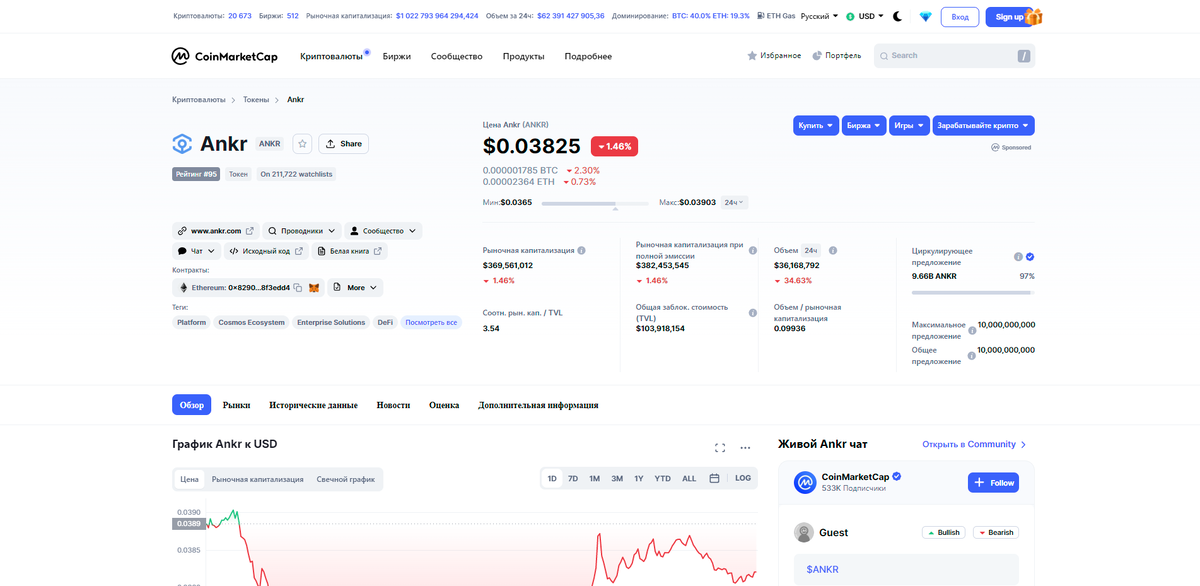
Task: Open the Биржи menu
Action: [x=397, y=57]
